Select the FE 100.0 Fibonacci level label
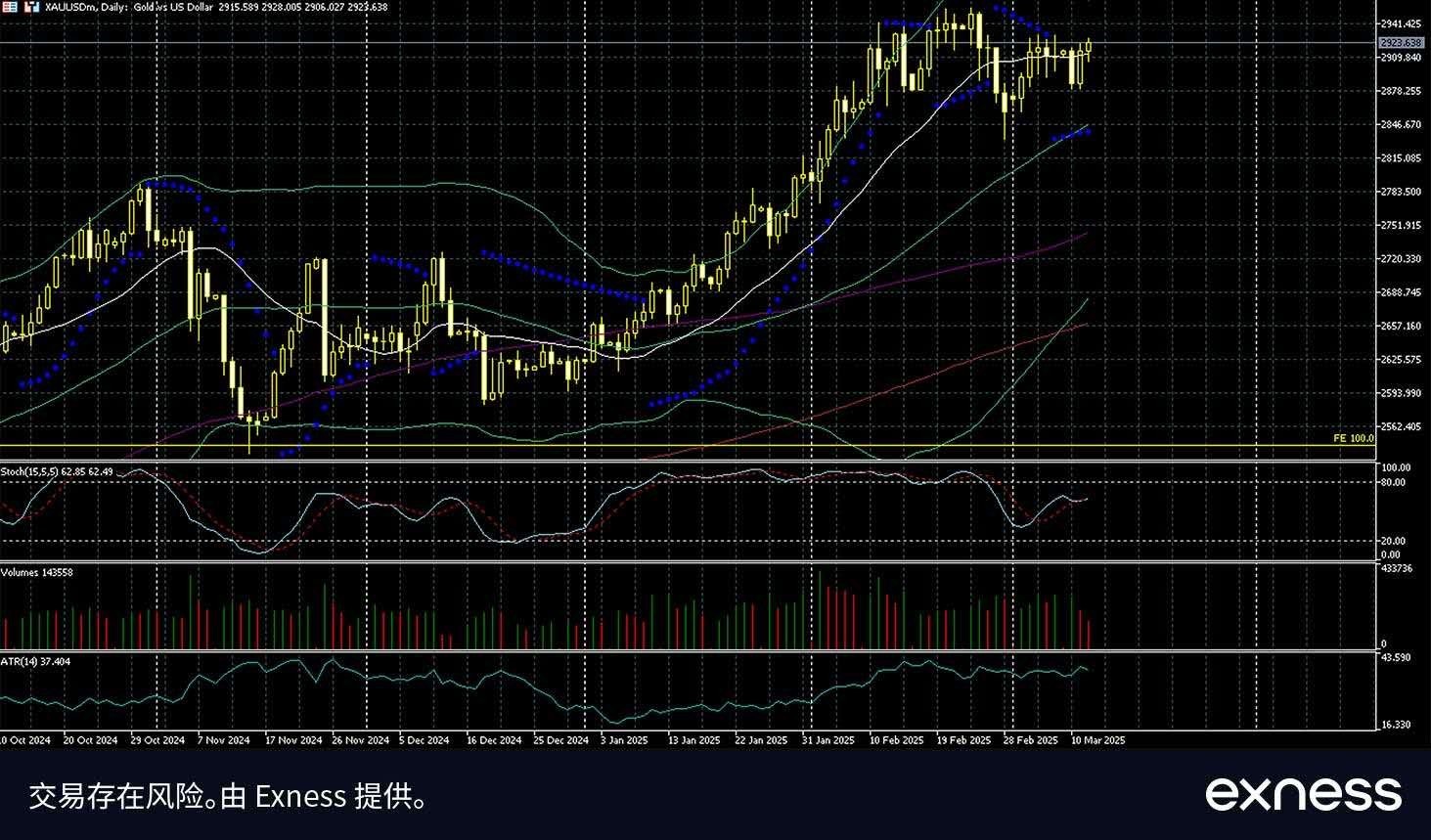1431x840 pixels. (1353, 439)
